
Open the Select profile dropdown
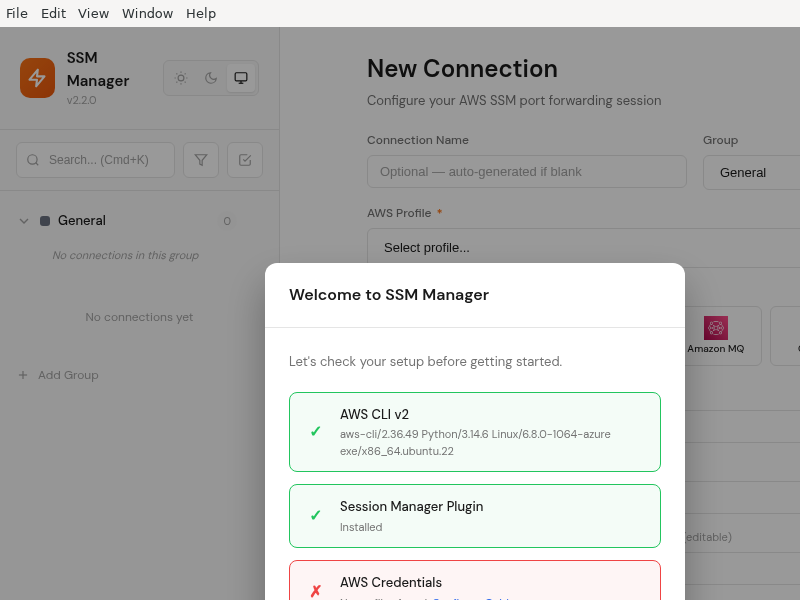pyautogui.click(x=584, y=248)
